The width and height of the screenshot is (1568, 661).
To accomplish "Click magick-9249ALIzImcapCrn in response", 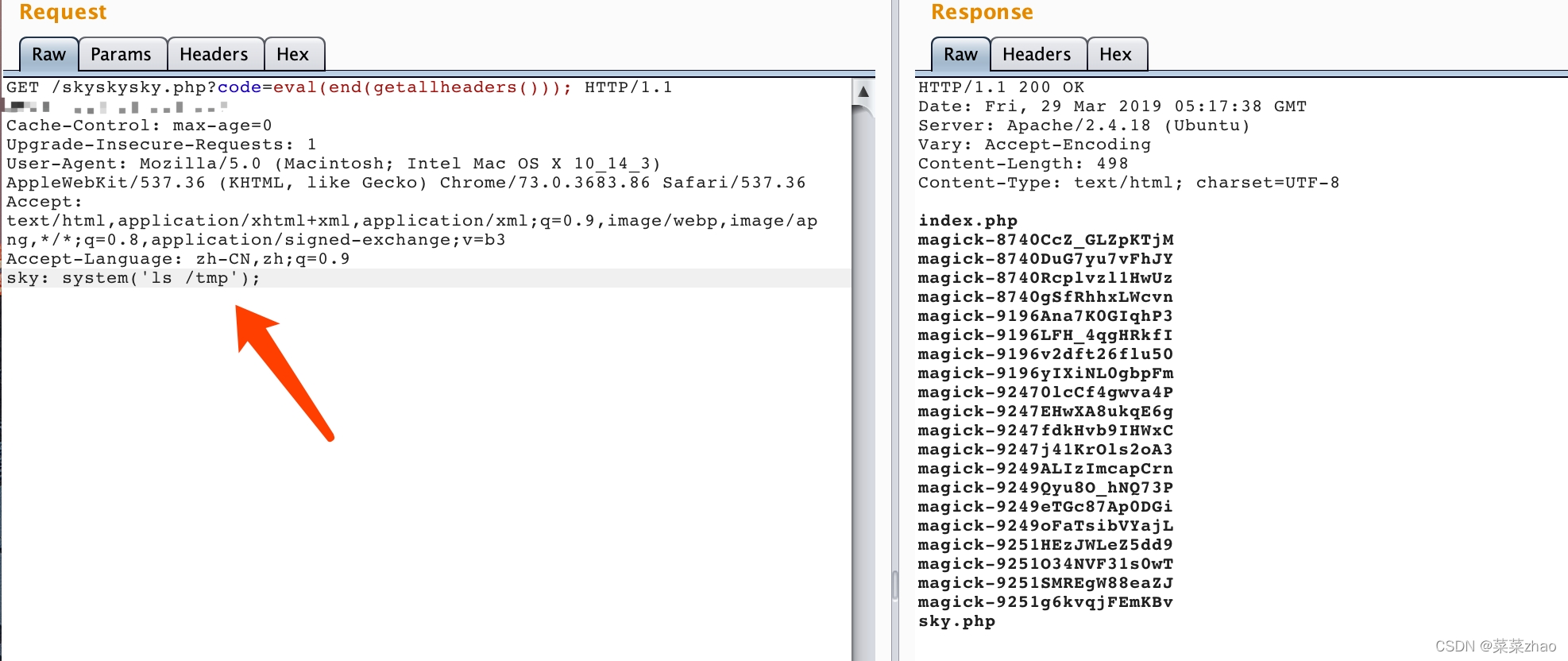I will pos(1046,469).
